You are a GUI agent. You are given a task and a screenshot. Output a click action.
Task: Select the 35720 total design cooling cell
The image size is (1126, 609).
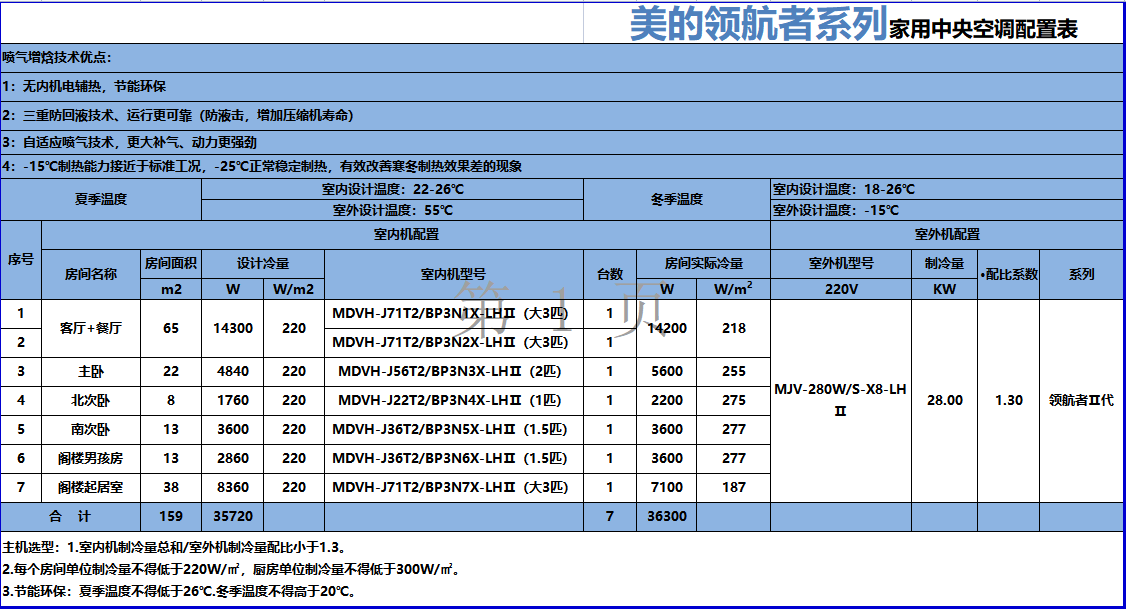pyautogui.click(x=232, y=517)
